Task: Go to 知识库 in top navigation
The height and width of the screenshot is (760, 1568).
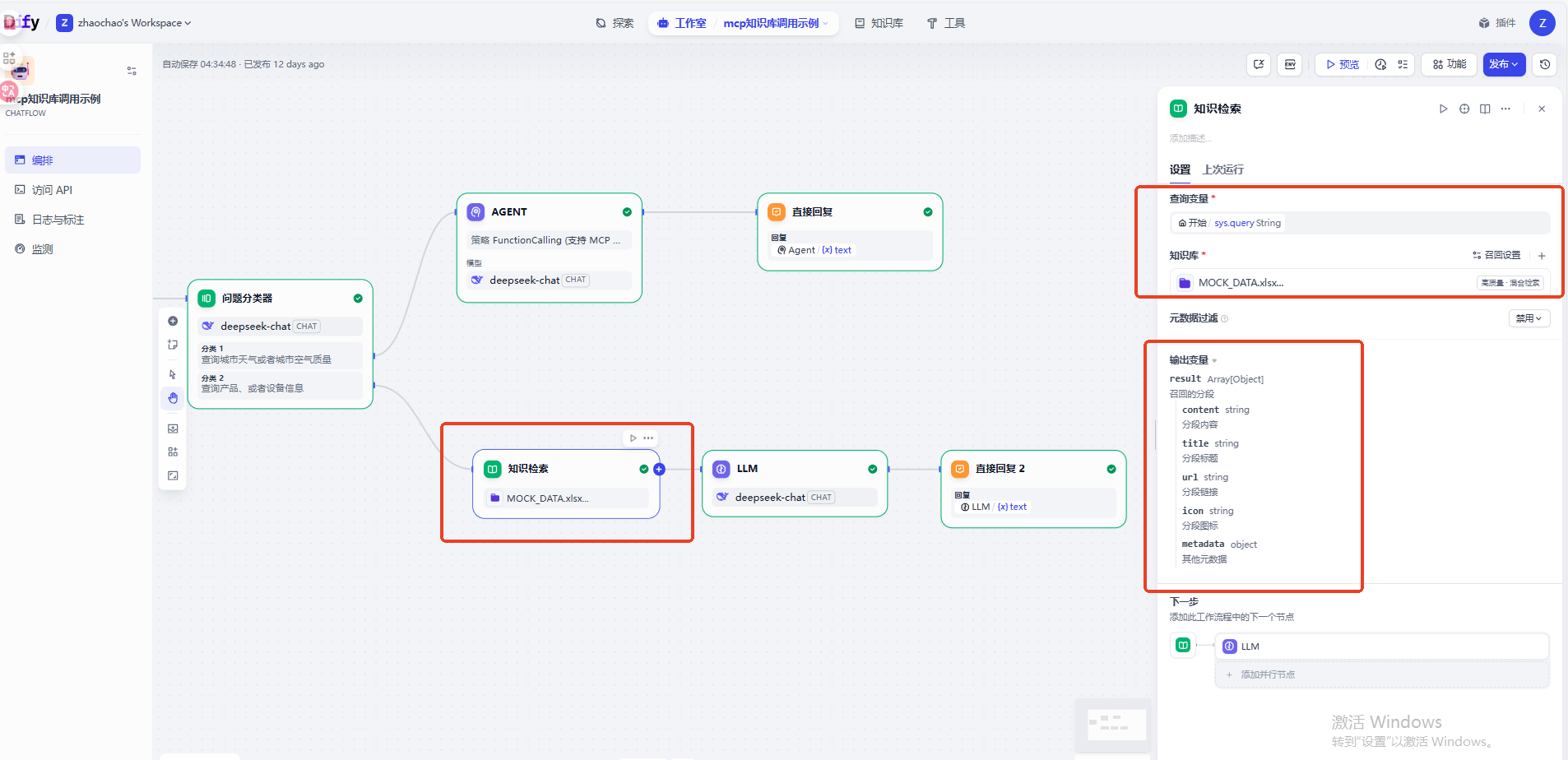Action: 879,23
